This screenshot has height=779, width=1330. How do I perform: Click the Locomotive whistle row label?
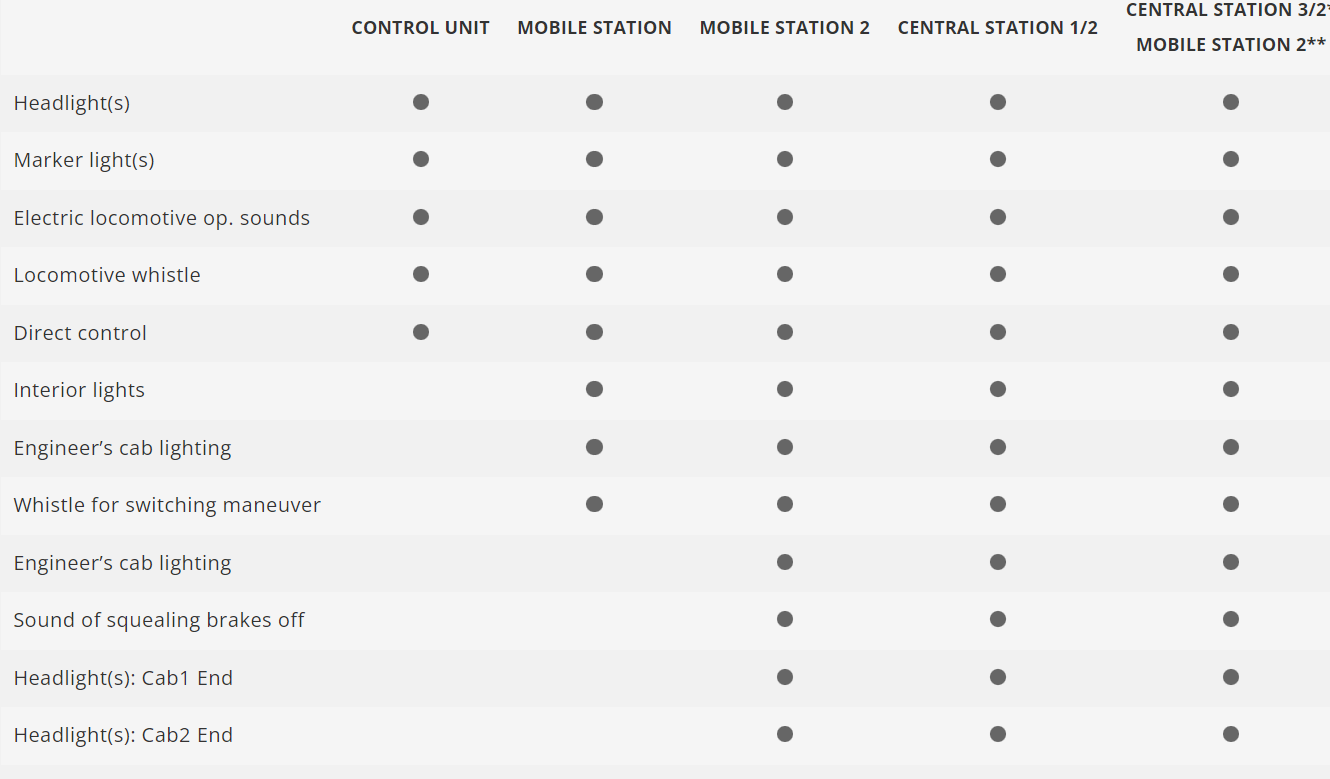coord(107,275)
